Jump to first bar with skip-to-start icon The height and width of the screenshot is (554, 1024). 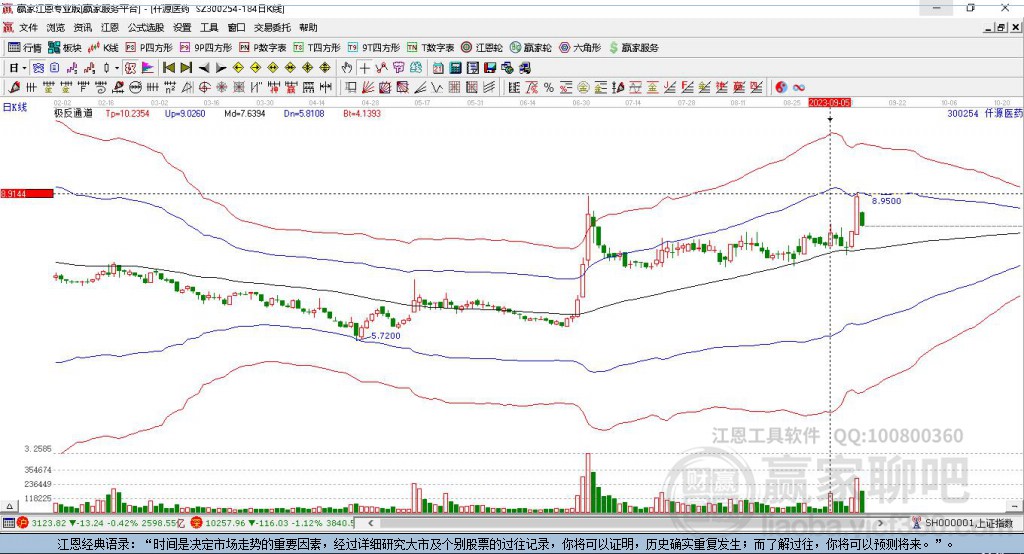click(x=168, y=68)
